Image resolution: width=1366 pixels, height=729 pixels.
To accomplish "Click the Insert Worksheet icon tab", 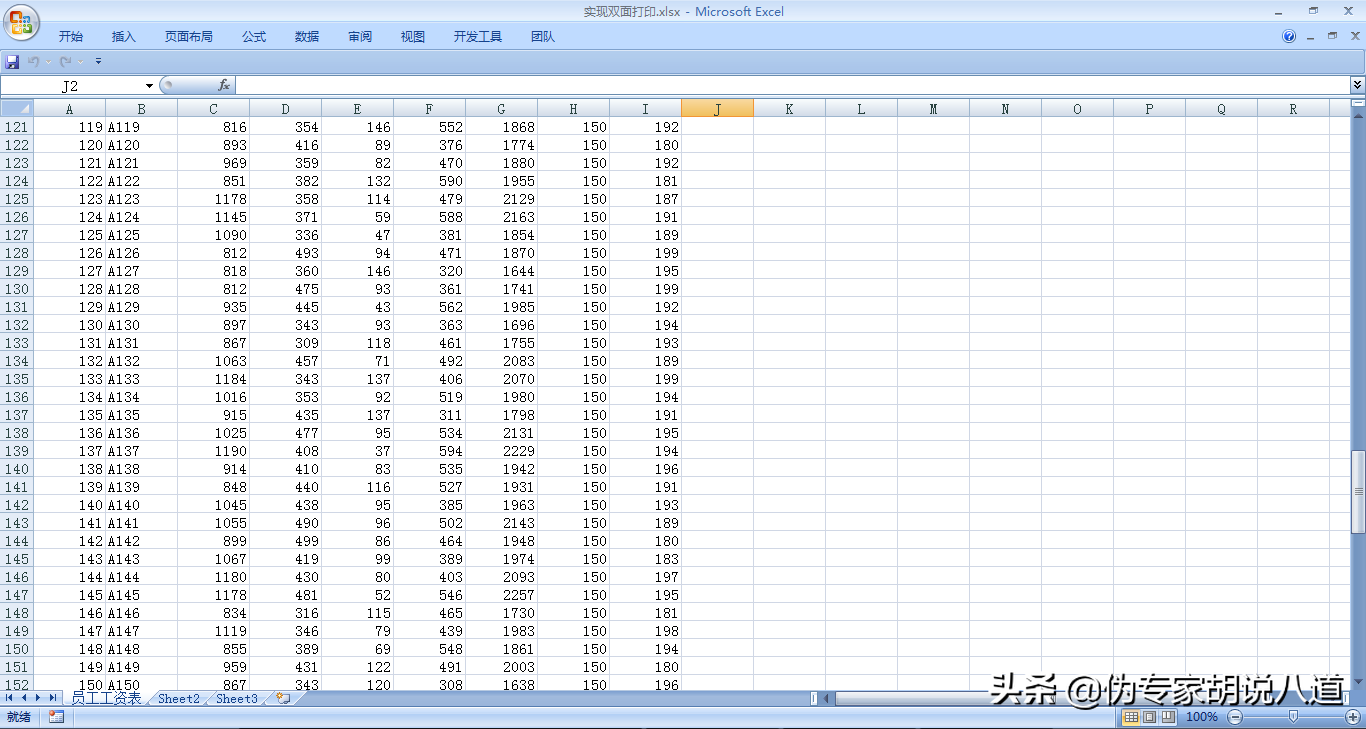I will pyautogui.click(x=283, y=699).
